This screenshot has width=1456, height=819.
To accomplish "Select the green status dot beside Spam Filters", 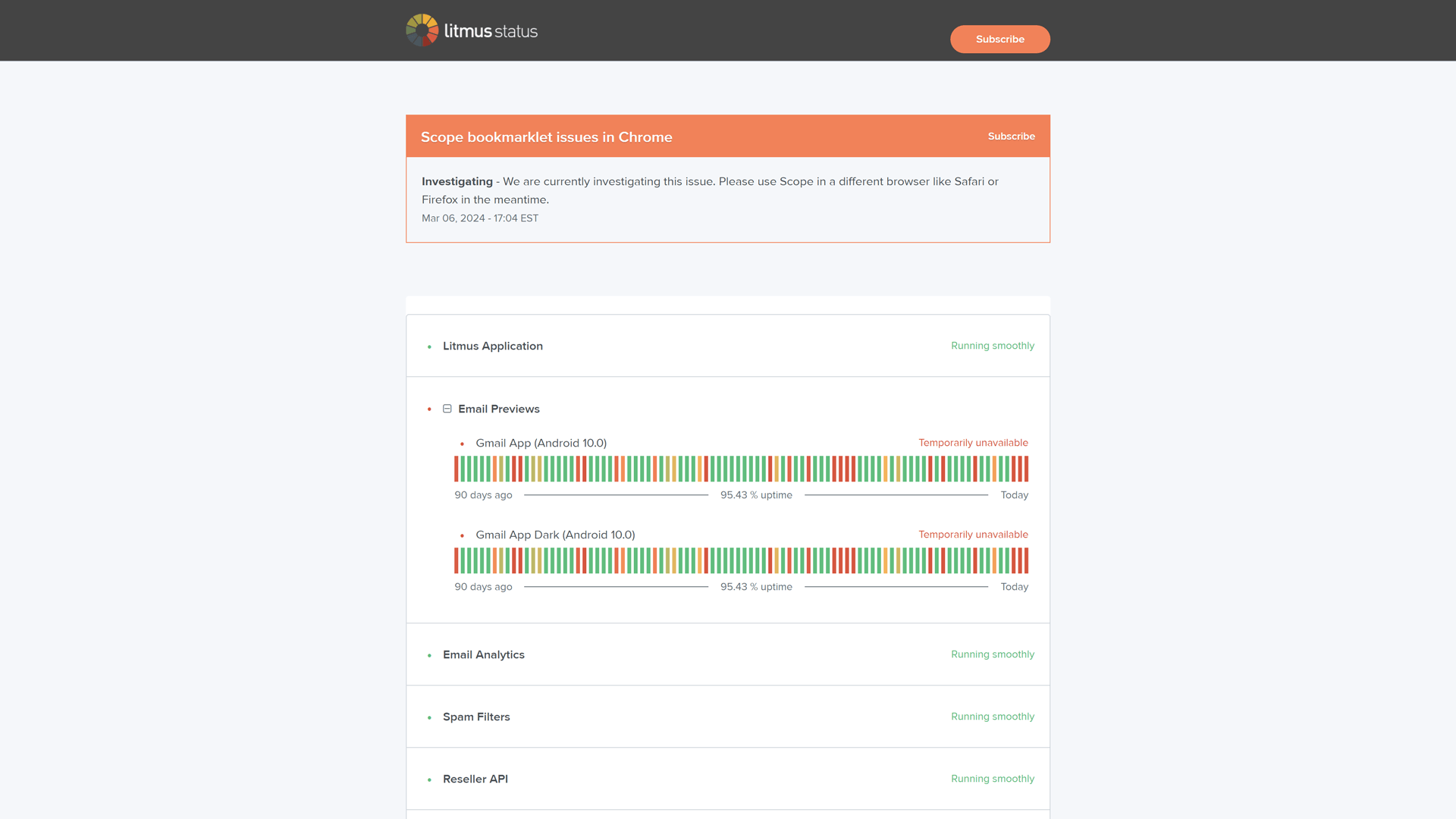I will click(430, 717).
